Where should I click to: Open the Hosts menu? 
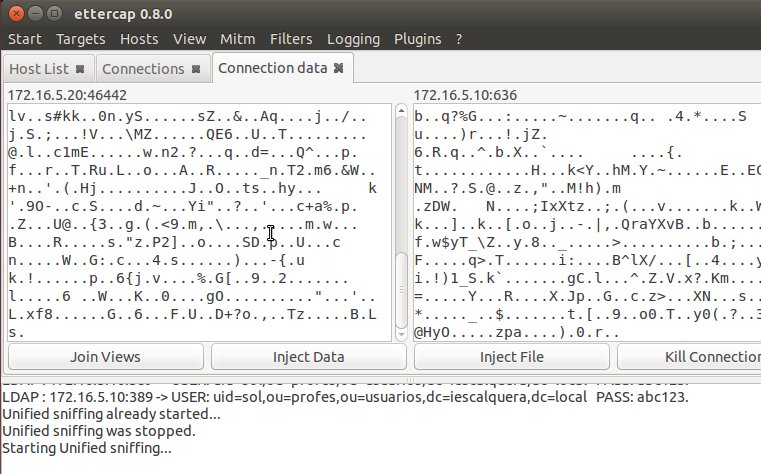click(139, 39)
